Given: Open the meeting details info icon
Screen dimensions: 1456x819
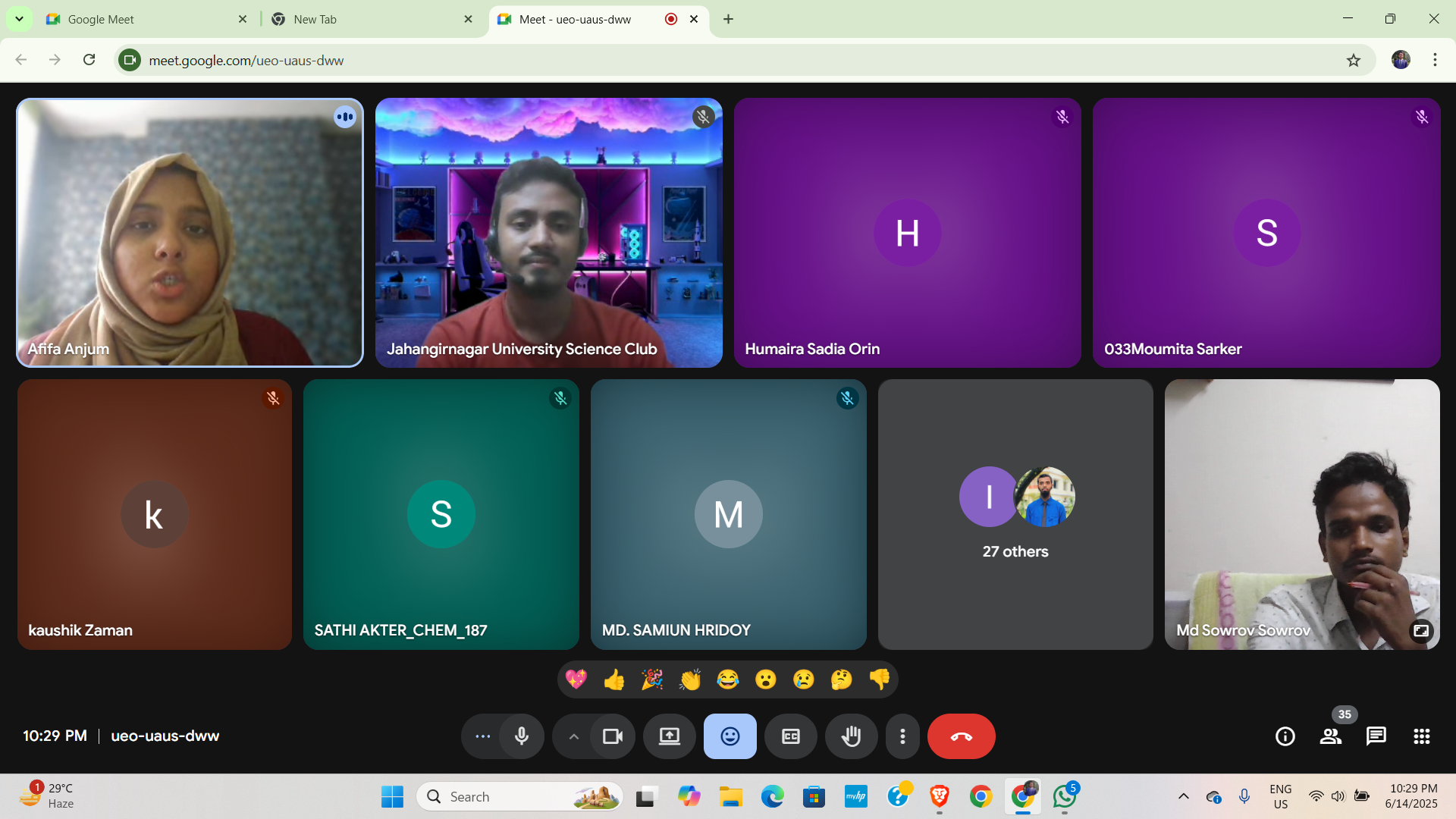Looking at the screenshot, I should [x=1285, y=736].
